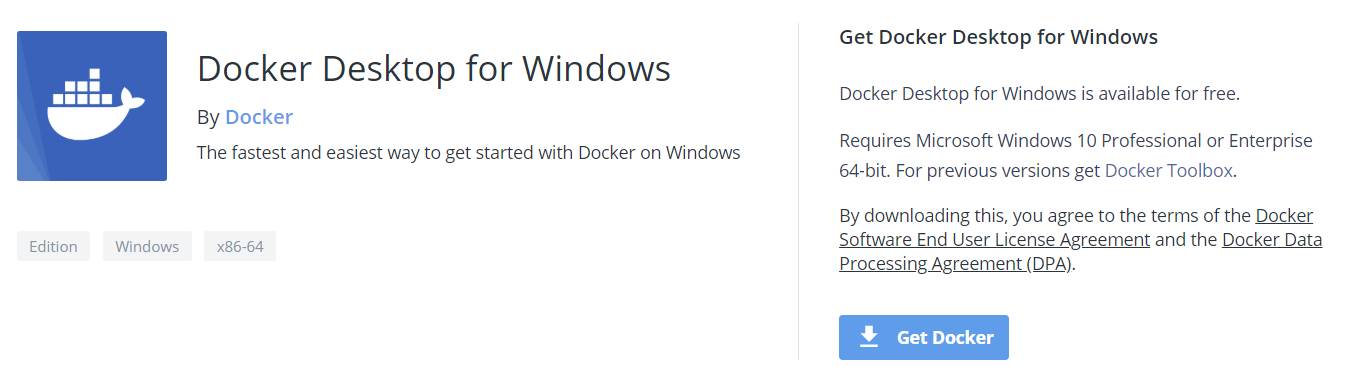Viewport: 1346px width, 382px height.
Task: Click the By downloading this agreement text
Action: point(1045,215)
